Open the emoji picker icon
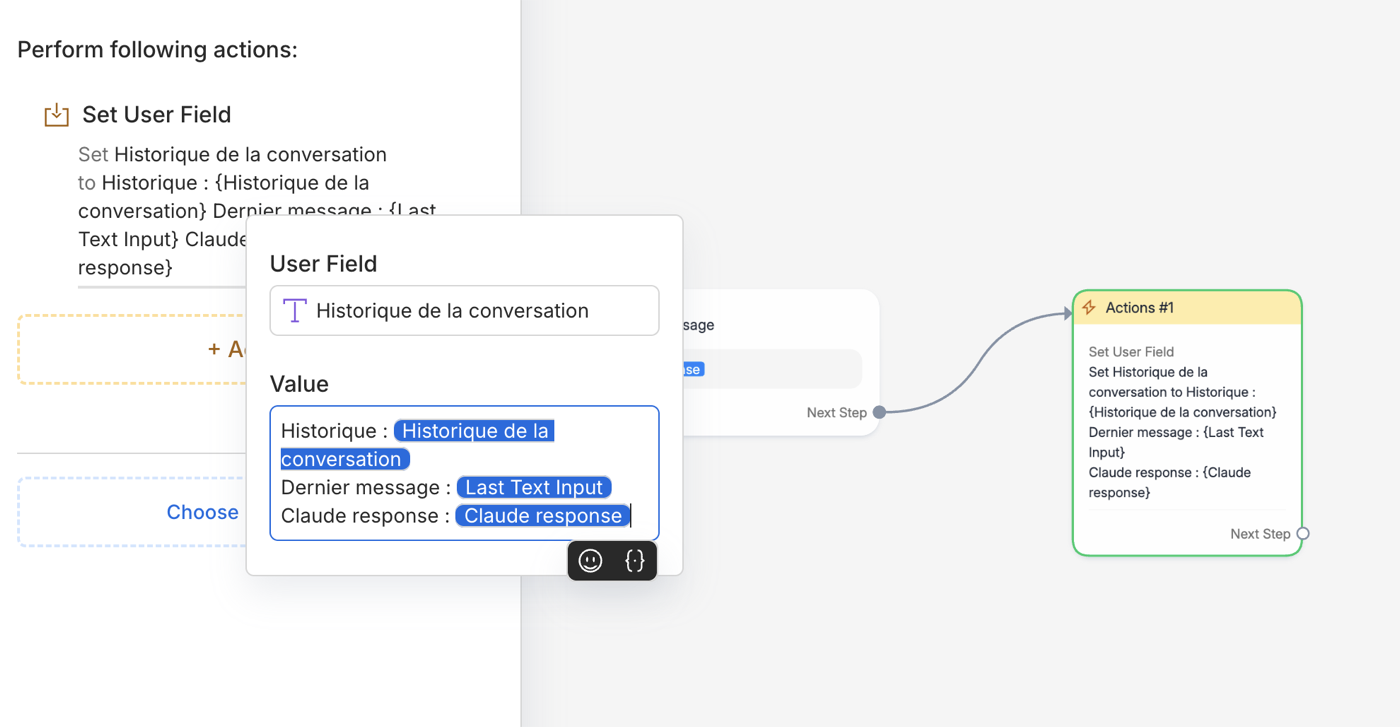Viewport: 1400px width, 727px height. pyautogui.click(x=591, y=561)
